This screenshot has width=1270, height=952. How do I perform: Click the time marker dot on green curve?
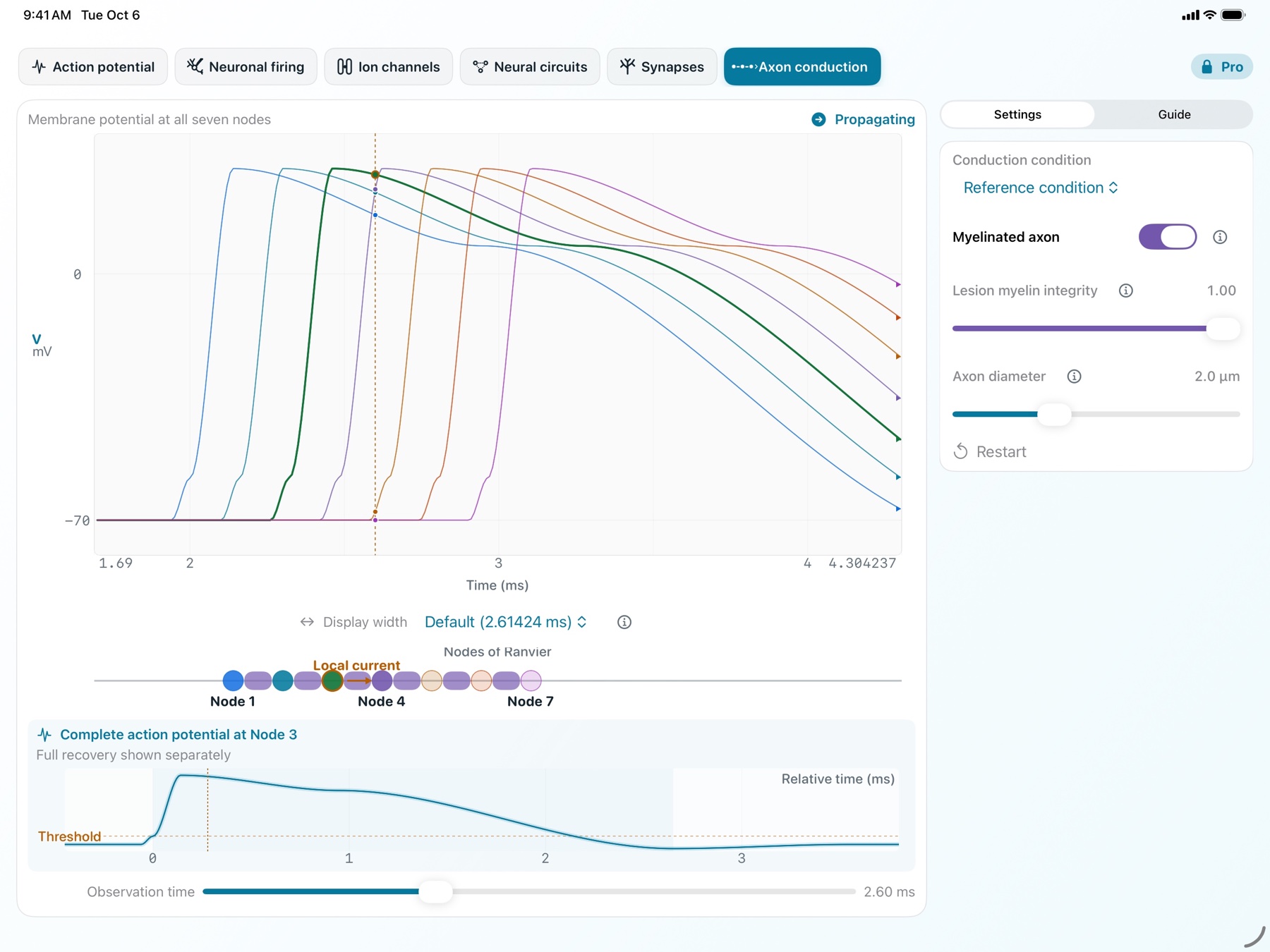coord(375,174)
